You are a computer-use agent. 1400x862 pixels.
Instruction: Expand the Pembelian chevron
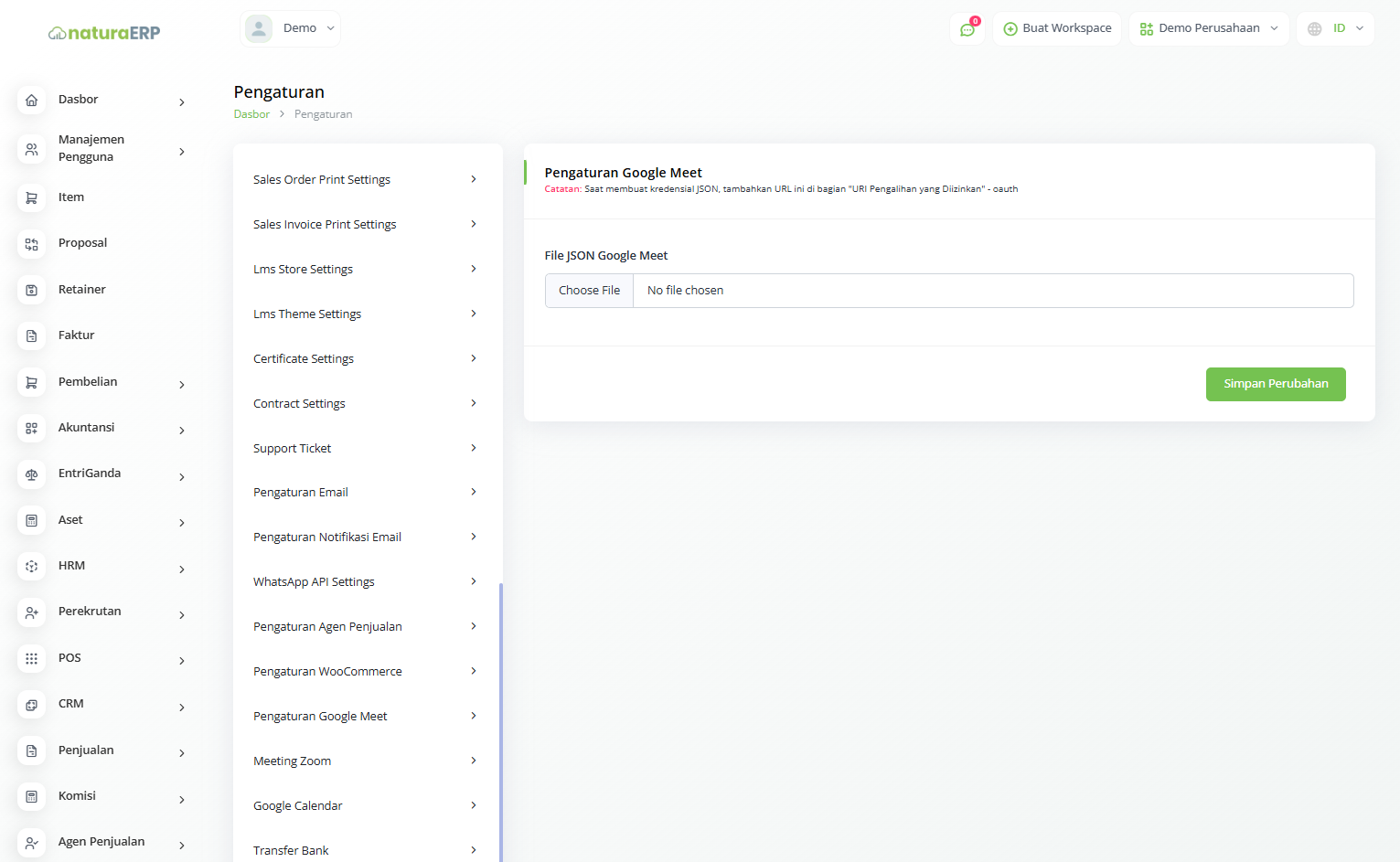tap(182, 385)
